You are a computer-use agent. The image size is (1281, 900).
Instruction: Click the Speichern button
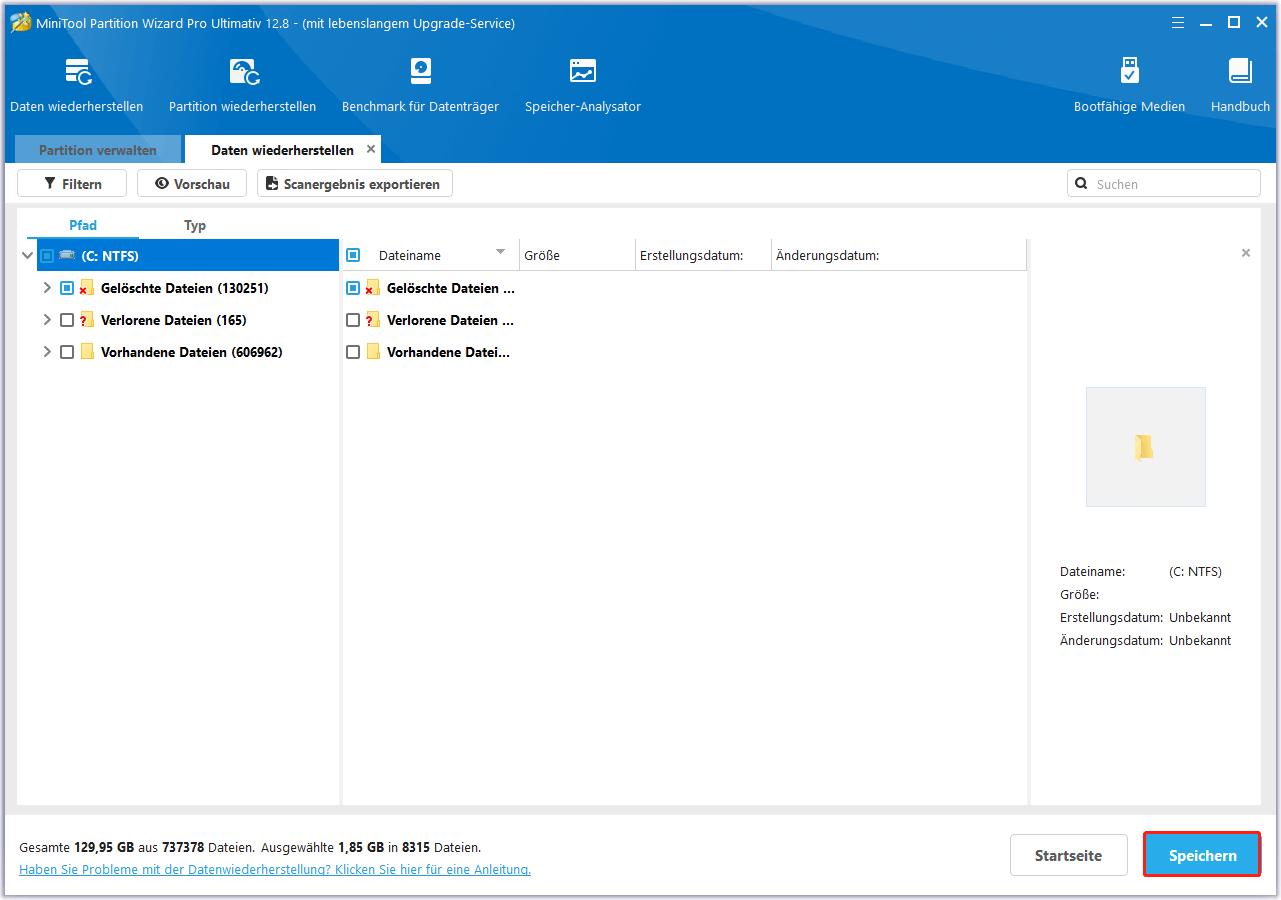tap(1202, 855)
